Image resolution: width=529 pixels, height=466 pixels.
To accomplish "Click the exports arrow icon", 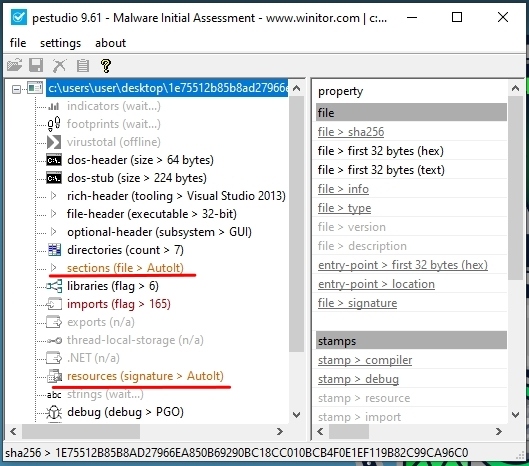I will point(54,322).
